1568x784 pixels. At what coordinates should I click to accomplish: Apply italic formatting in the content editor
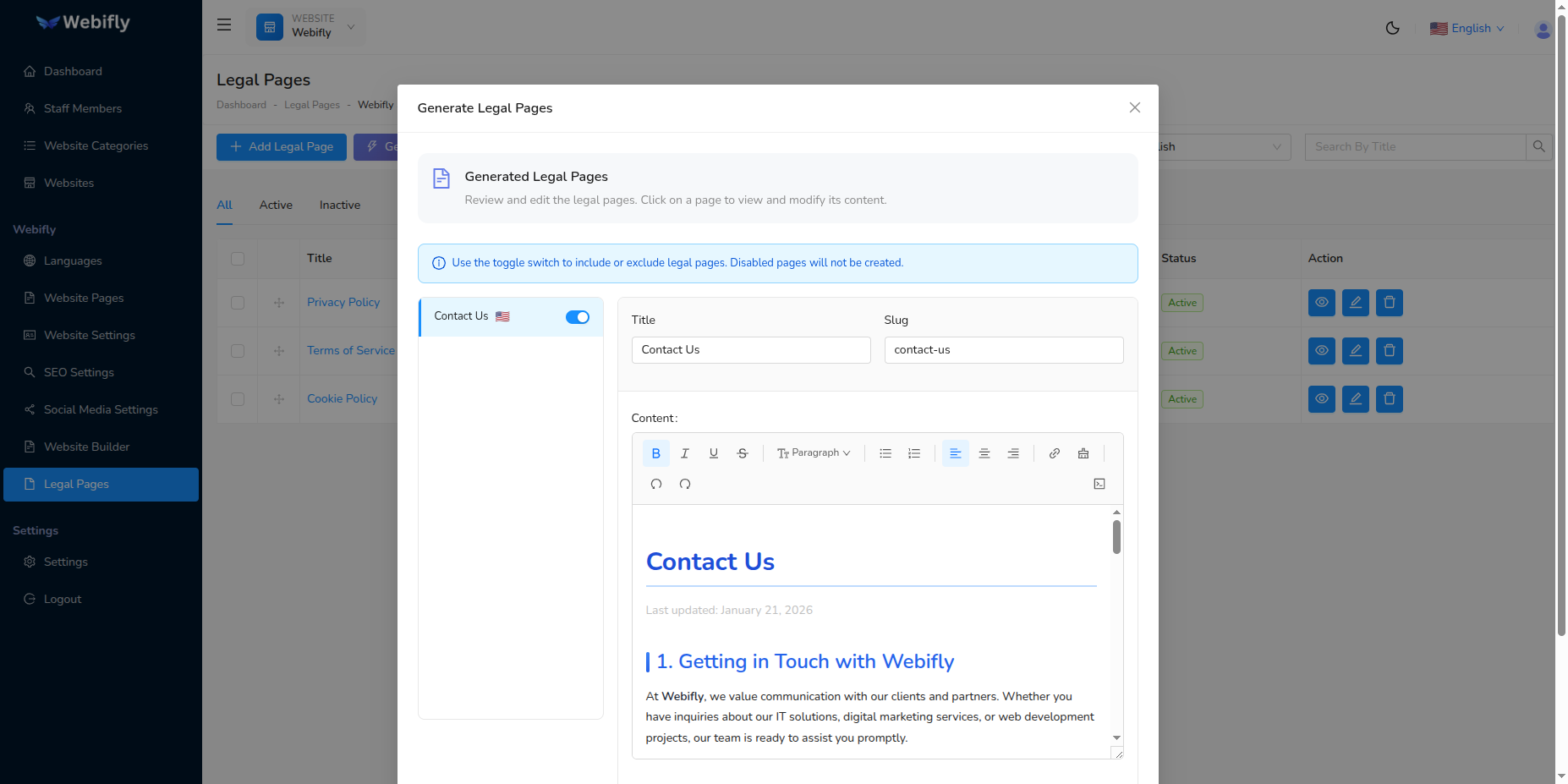click(684, 452)
